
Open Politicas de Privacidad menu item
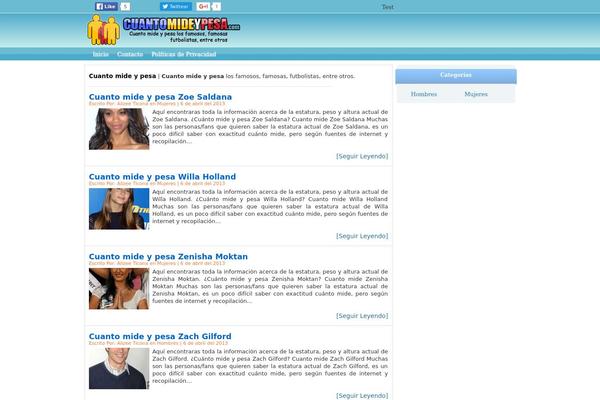[184, 54]
